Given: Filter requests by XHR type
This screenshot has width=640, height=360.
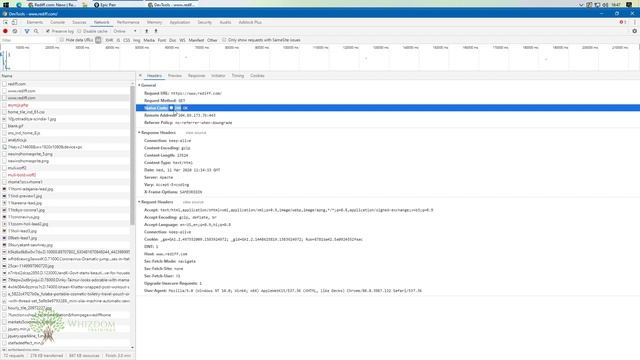Looking at the screenshot, I should [109, 40].
